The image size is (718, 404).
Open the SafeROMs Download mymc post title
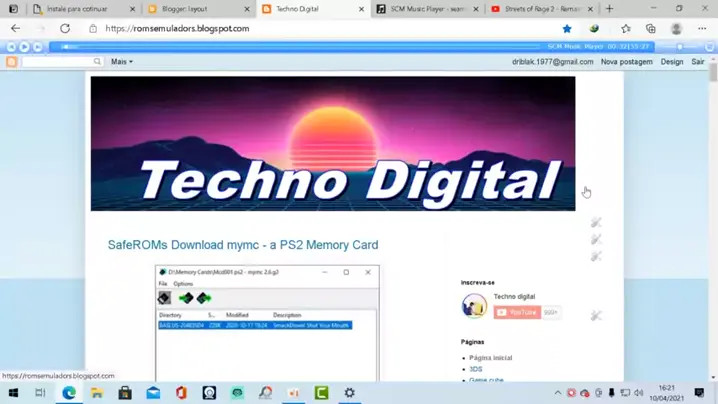tap(243, 245)
